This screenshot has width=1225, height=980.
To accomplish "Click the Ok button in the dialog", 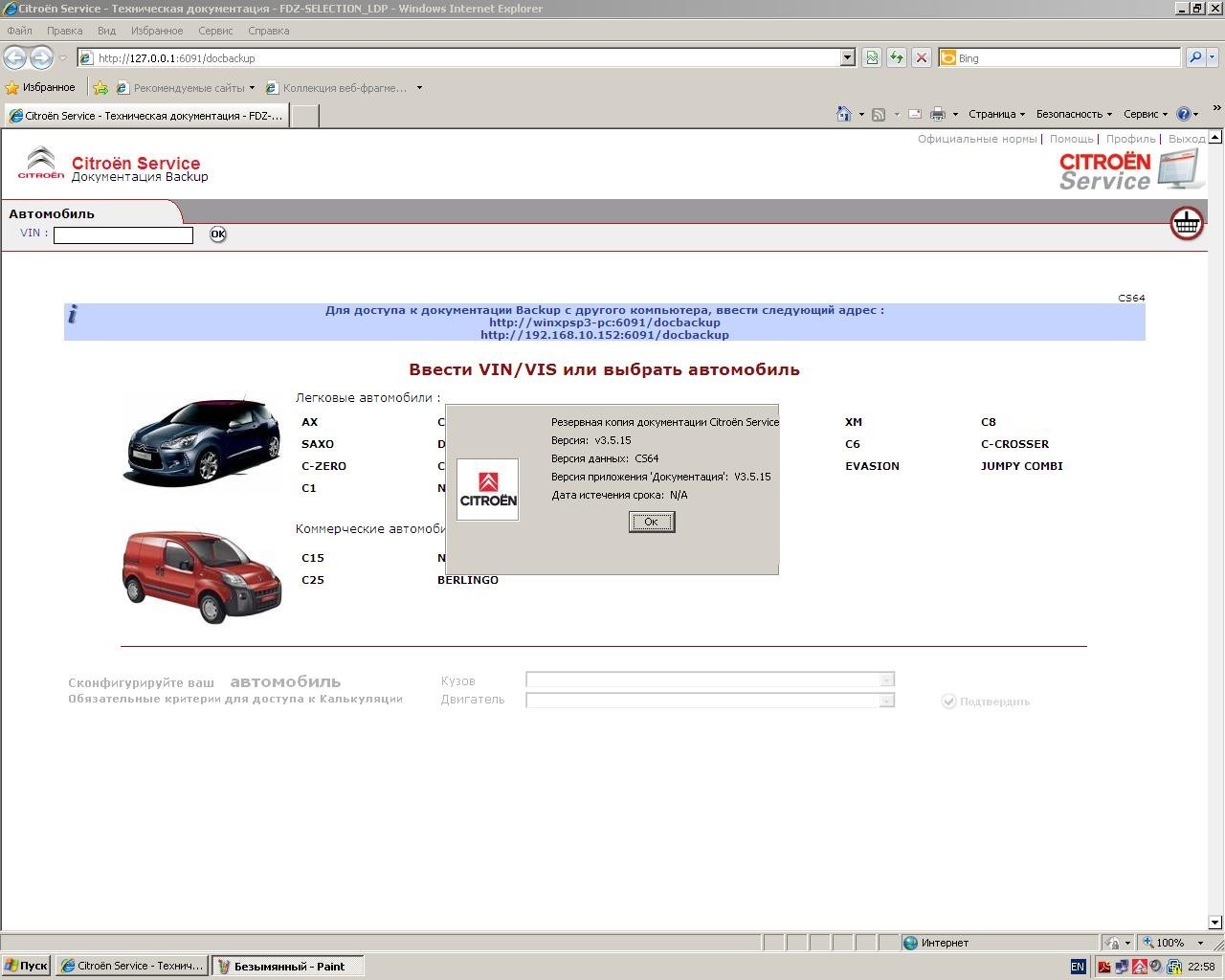I will click(x=652, y=522).
